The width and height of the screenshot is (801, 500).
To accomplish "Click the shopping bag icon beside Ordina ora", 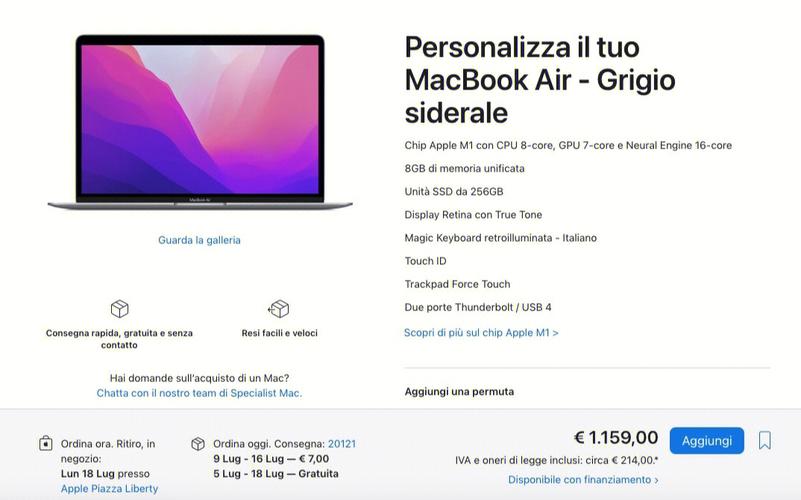I will [x=46, y=443].
